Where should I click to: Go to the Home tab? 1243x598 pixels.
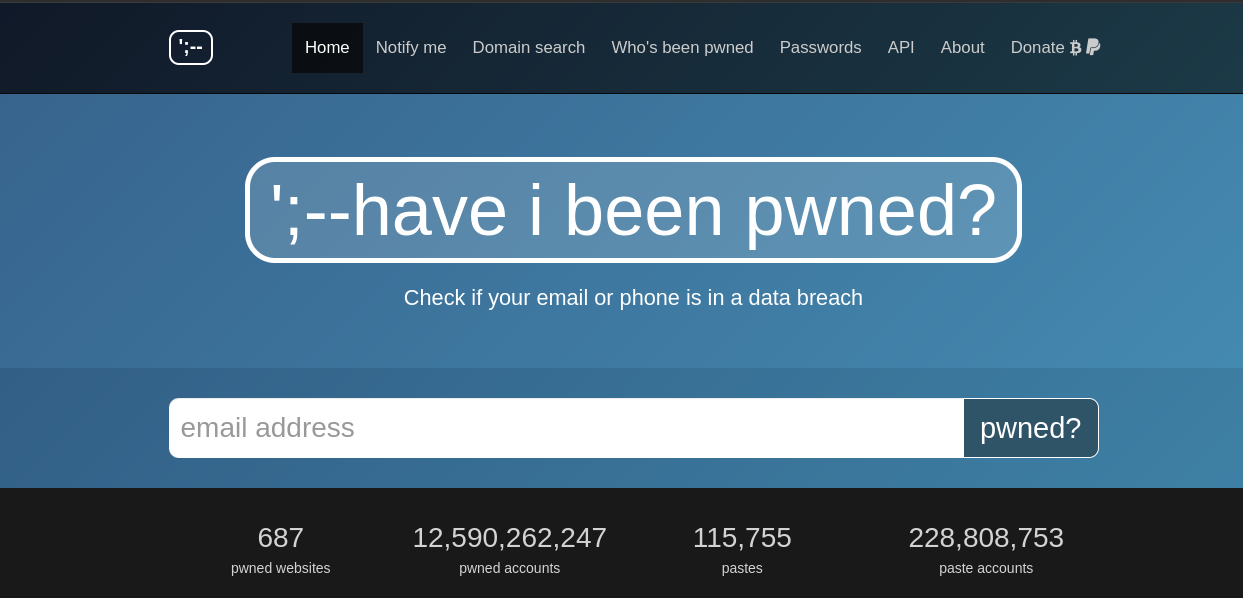pyautogui.click(x=327, y=48)
